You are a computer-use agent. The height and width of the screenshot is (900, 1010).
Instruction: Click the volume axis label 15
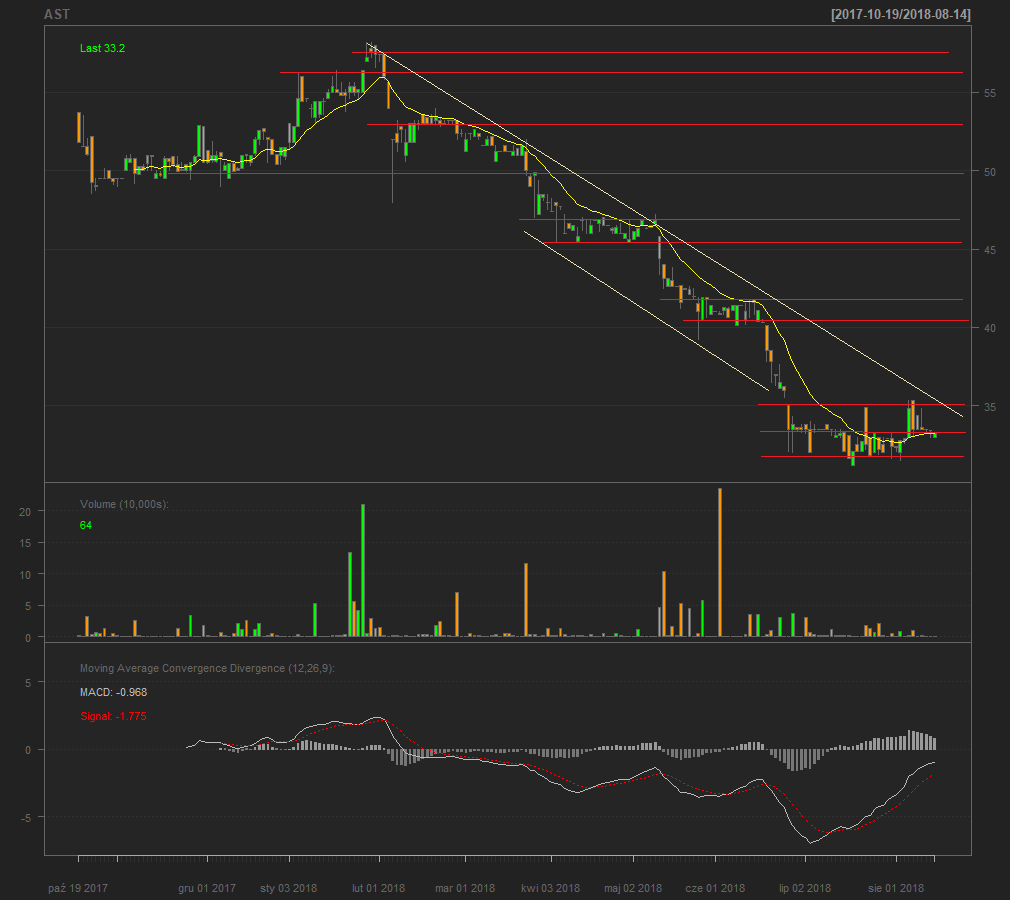tap(24, 543)
